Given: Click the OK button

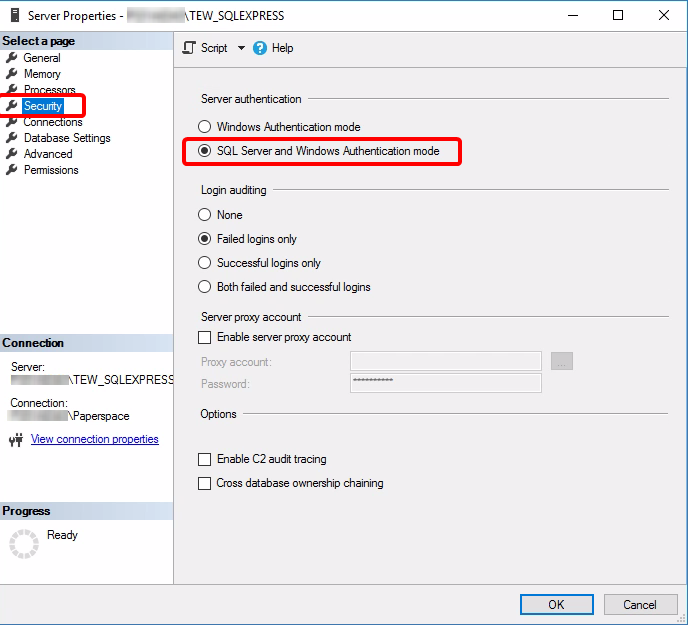Looking at the screenshot, I should tap(557, 604).
